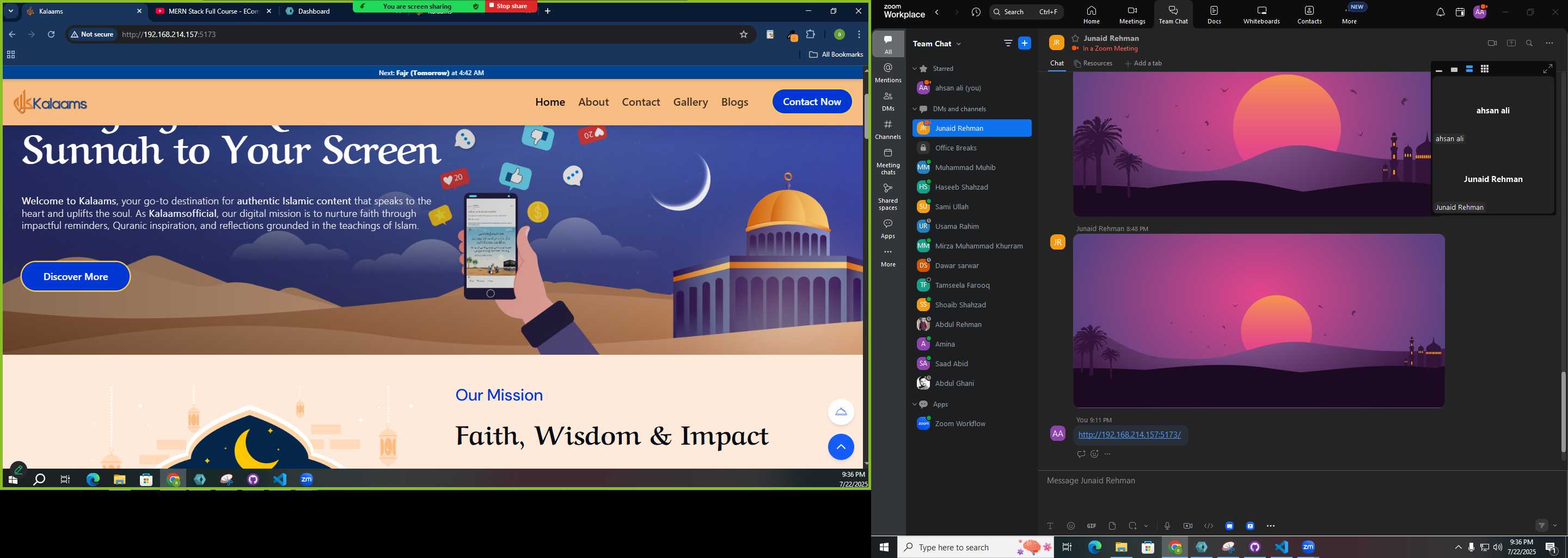The width and height of the screenshot is (1568, 558).
Task: Open the Resources tab in chat
Action: (x=1093, y=63)
